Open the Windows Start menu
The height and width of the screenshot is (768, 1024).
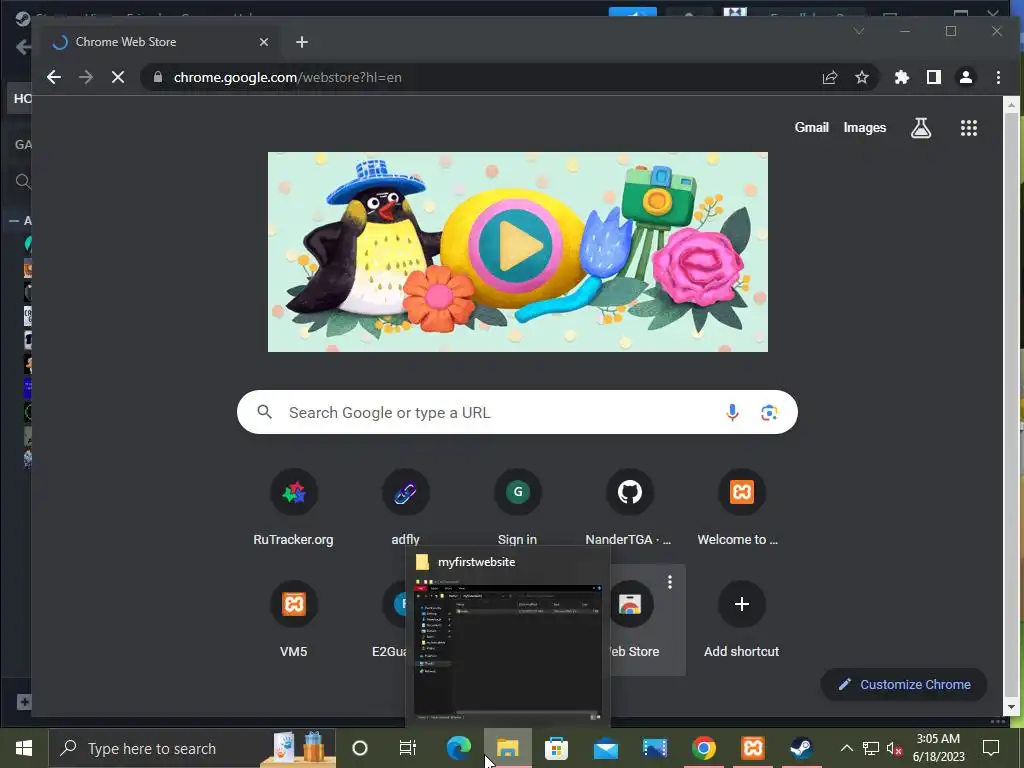[24, 748]
